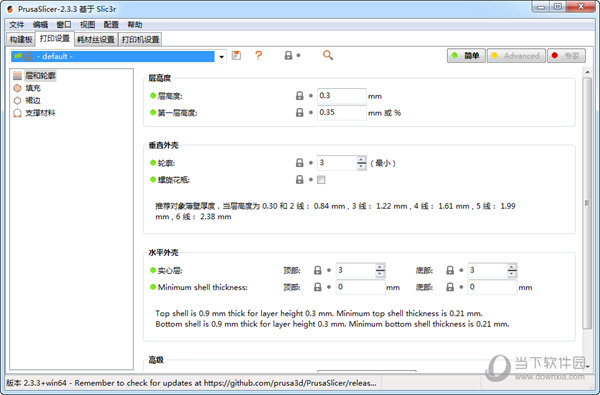Switch to Advanced mode
Screen dimensions: 600x395
[x=516, y=56]
